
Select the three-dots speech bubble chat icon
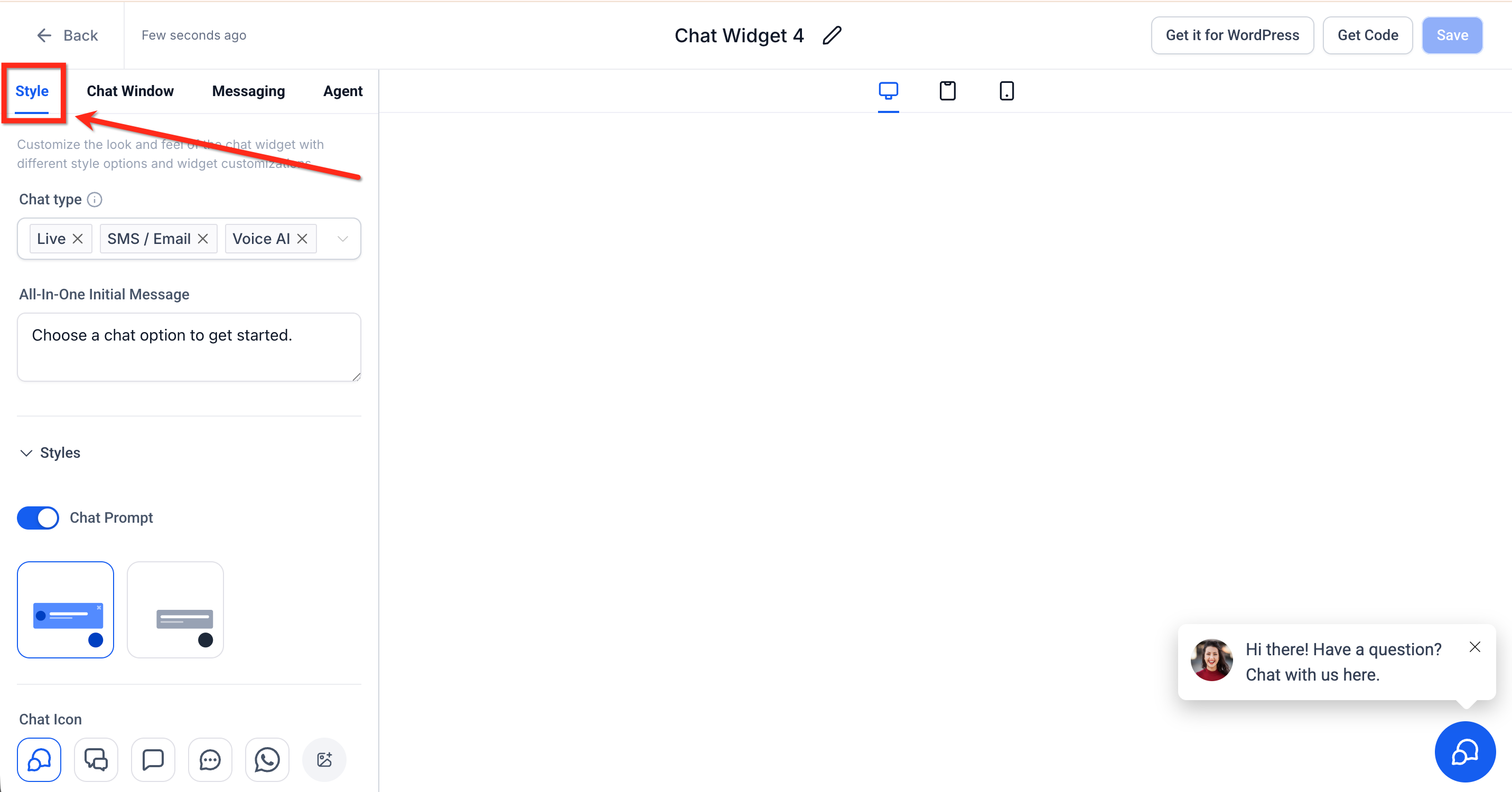[x=210, y=760]
